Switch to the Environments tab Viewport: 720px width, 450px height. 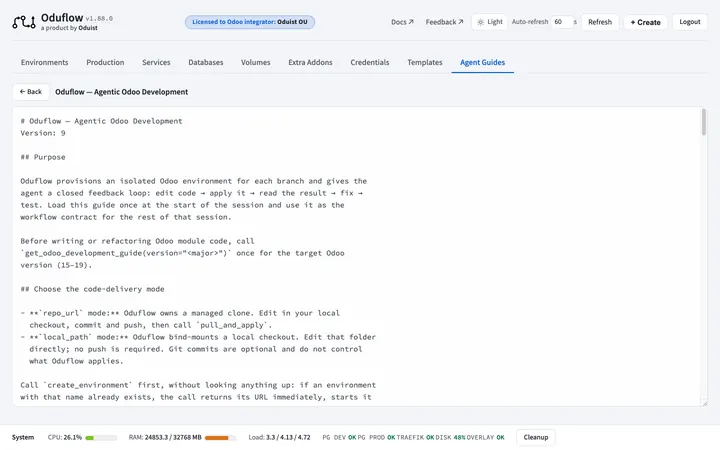(45, 62)
